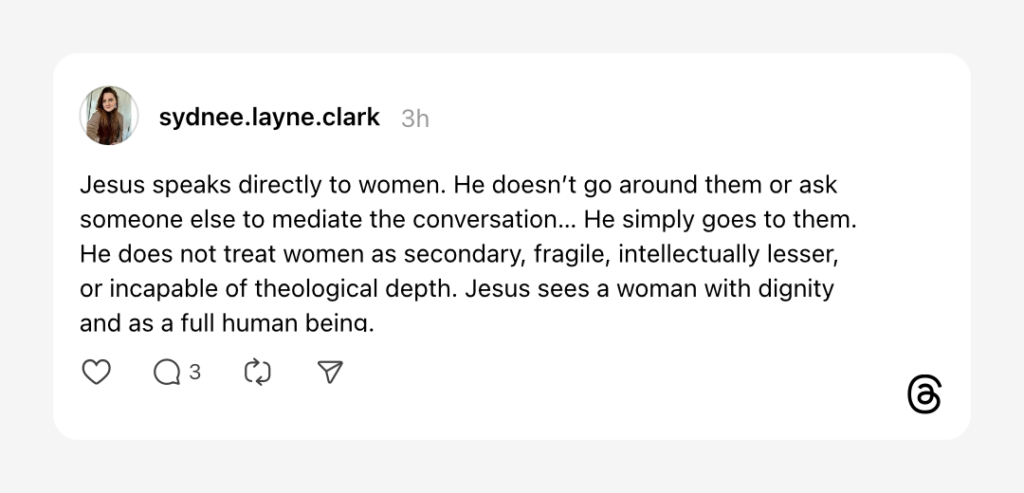The width and height of the screenshot is (1024, 493).
Task: Click text "and as a full human being."
Action: (x=226, y=323)
